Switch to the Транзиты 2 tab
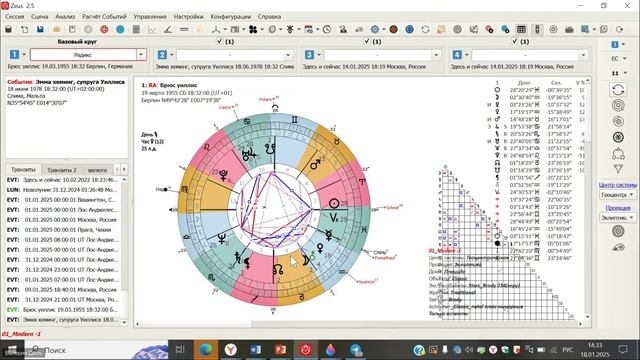This screenshot has height=360, width=640. [x=62, y=169]
